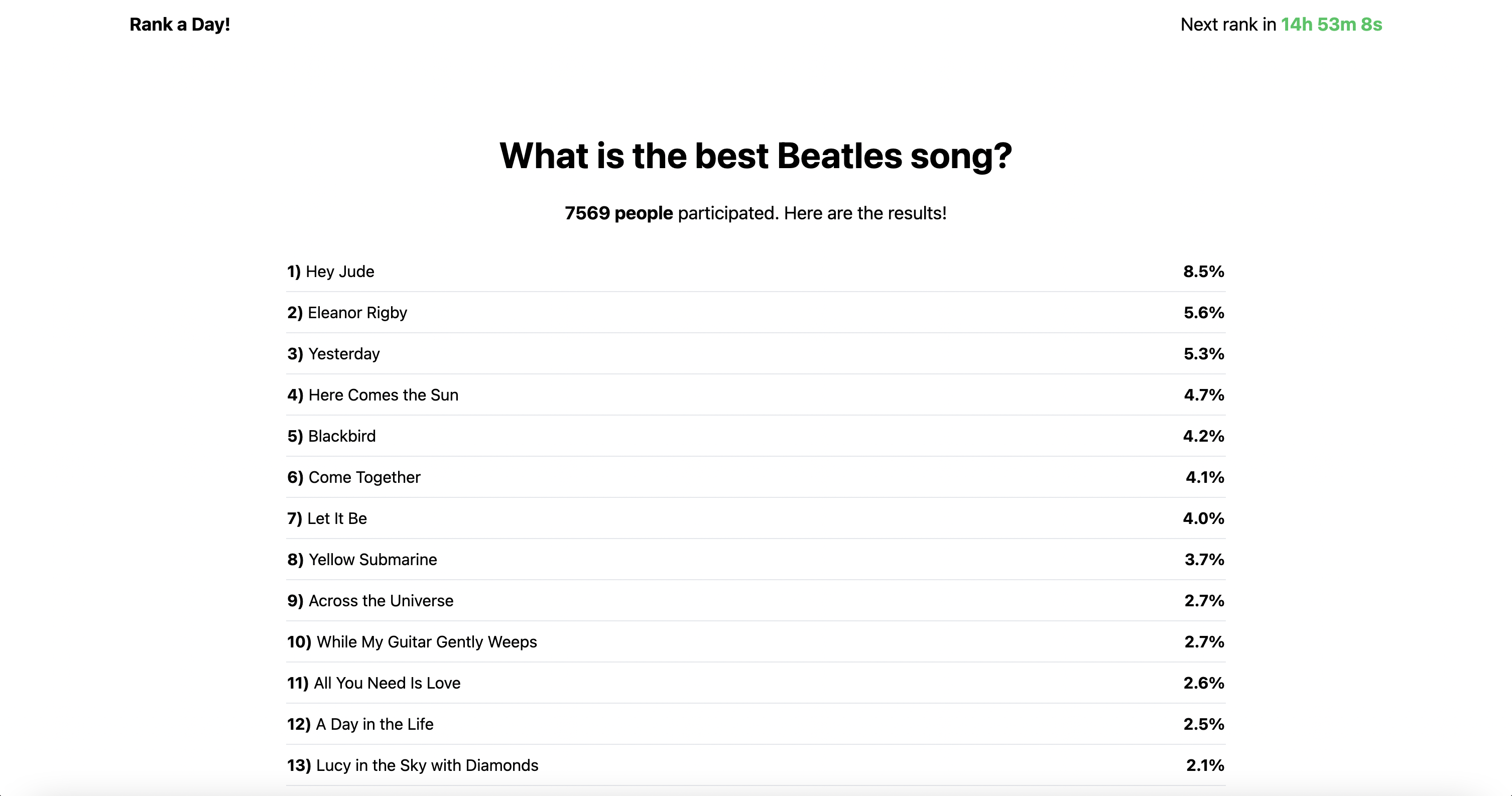Pick the Yellow Submarine item
Screen dimensions: 1512x796
tap(755, 559)
